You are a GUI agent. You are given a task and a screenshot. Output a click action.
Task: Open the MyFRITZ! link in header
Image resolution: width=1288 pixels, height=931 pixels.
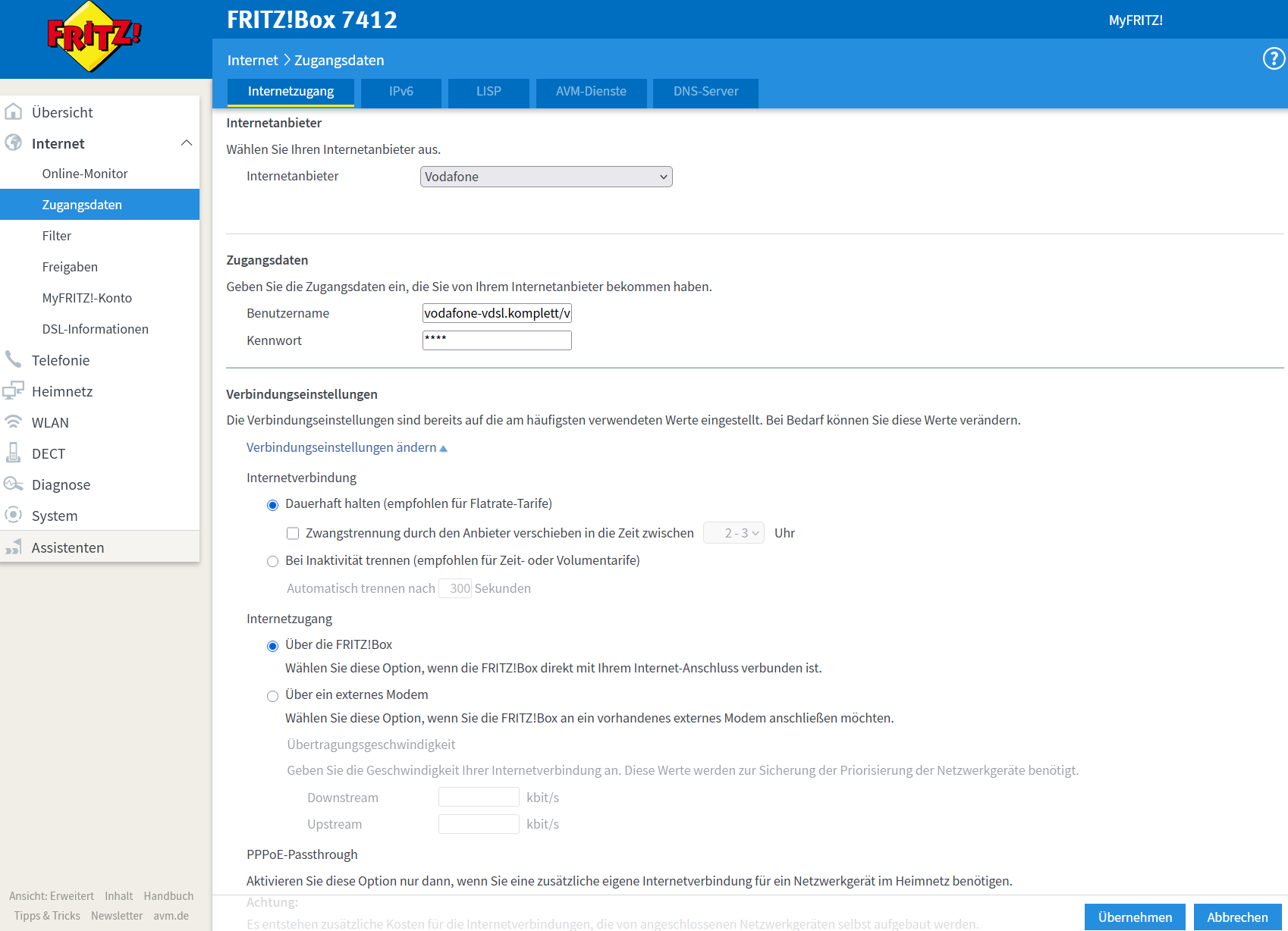(x=1136, y=20)
